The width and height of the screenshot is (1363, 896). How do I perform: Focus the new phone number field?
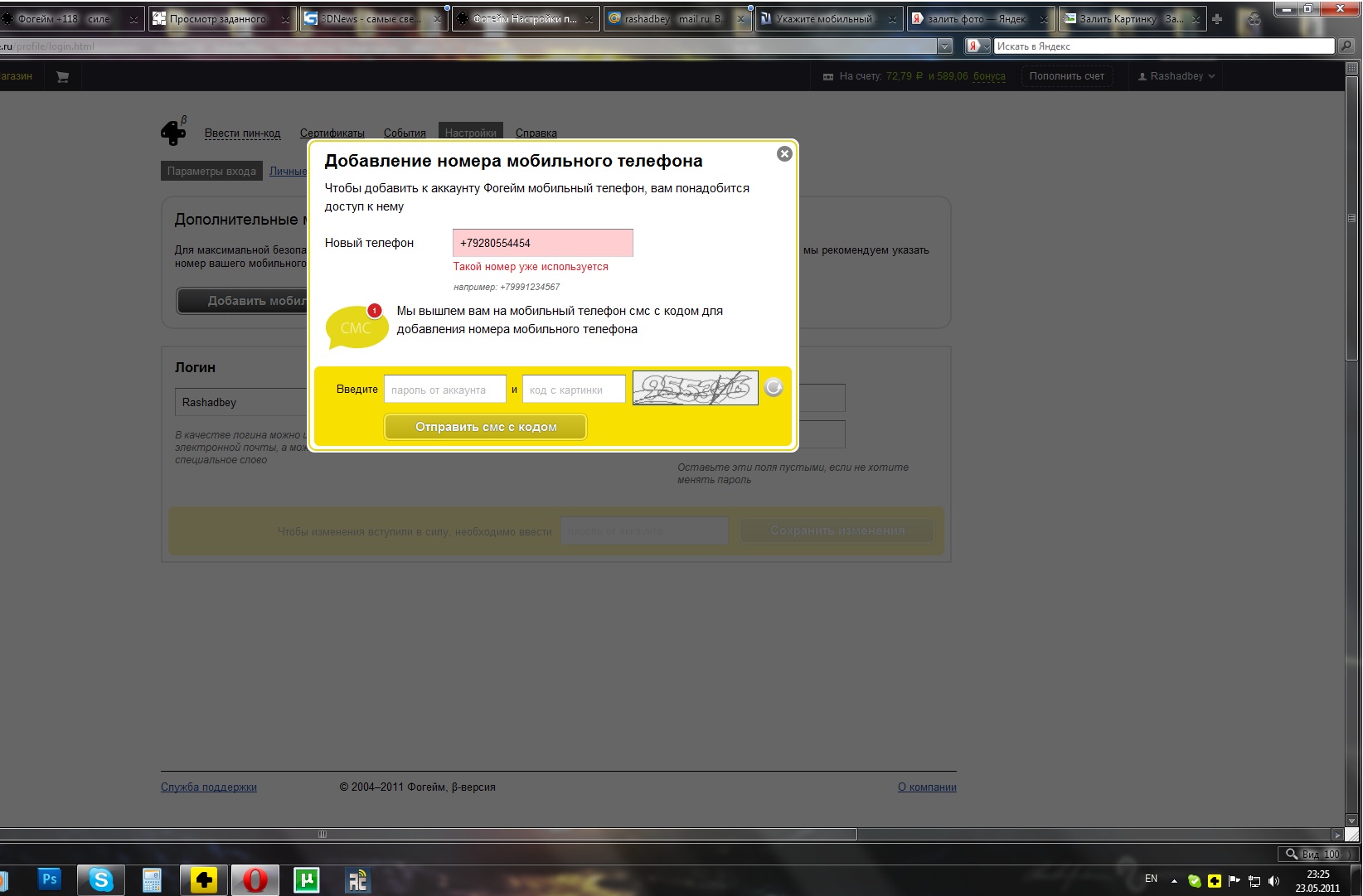(543, 243)
